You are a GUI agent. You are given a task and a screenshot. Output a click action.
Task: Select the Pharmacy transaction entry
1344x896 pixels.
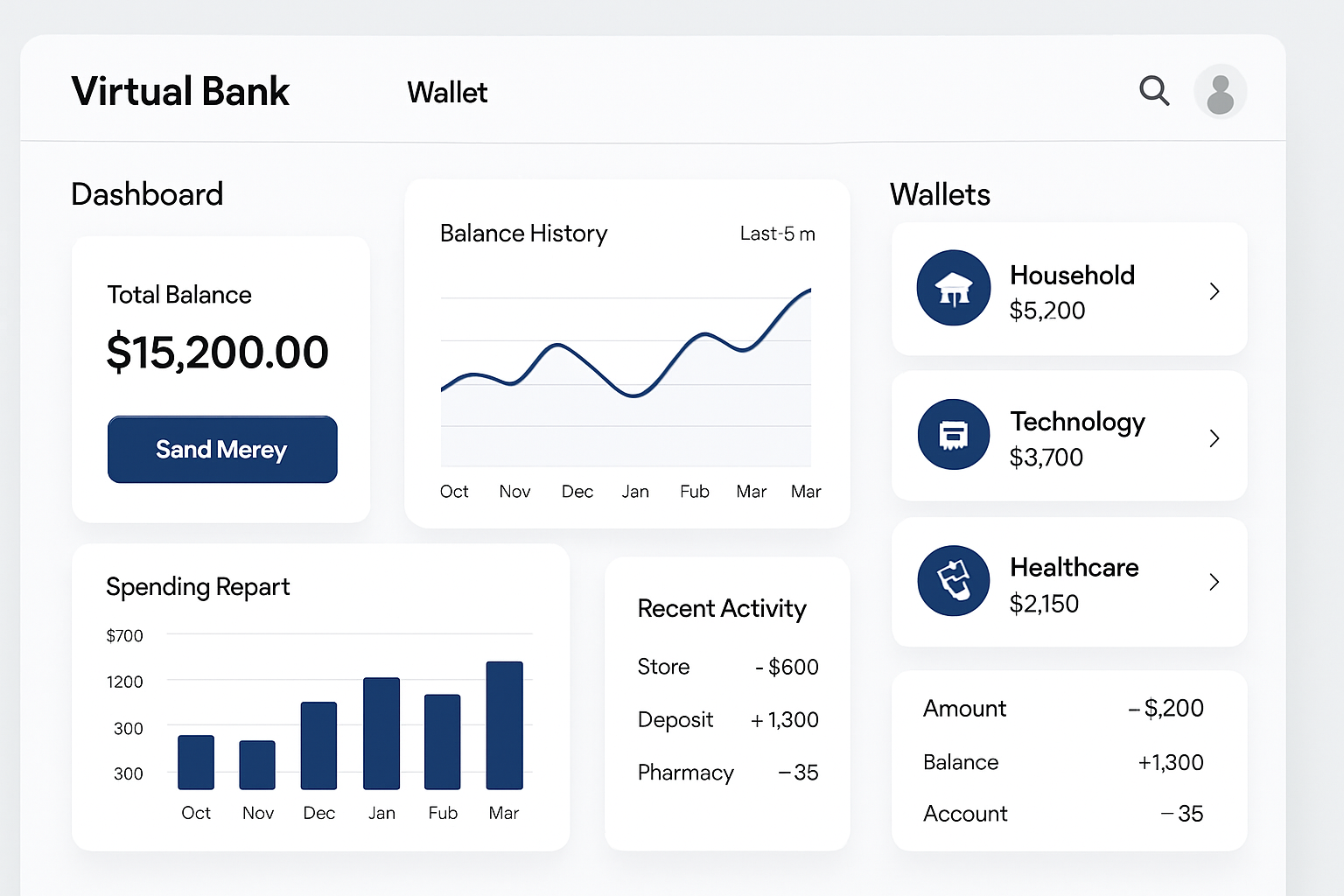[x=727, y=773]
